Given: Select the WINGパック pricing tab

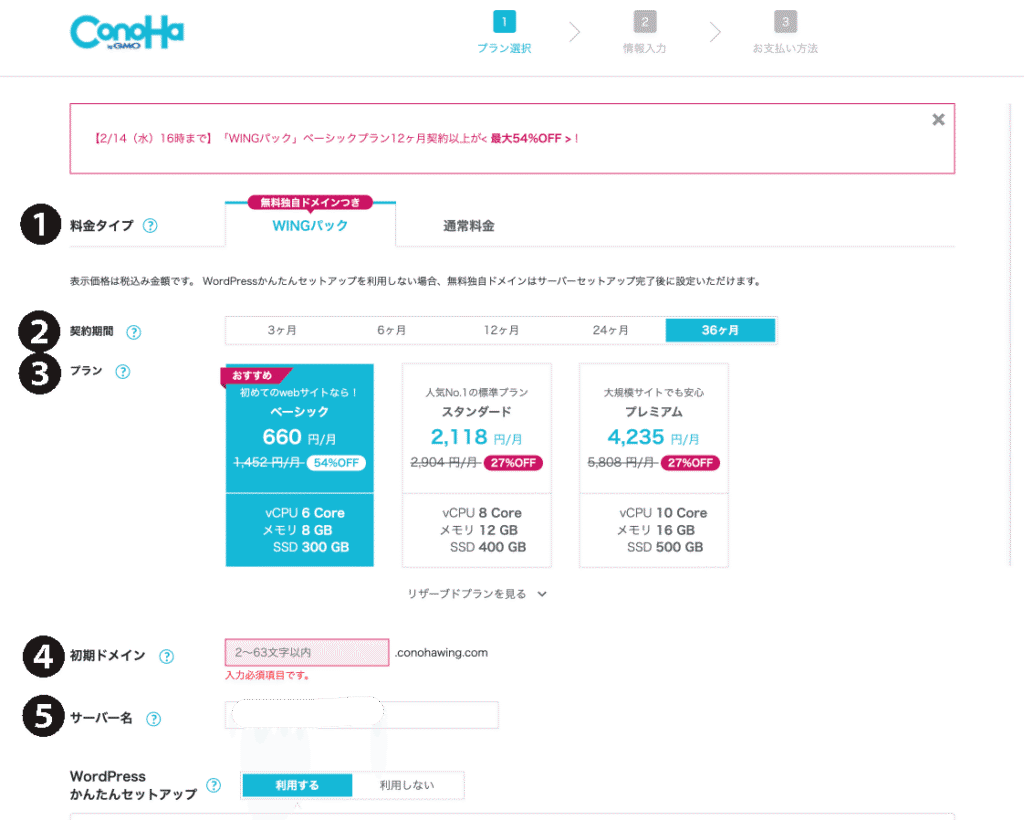Looking at the screenshot, I should (x=310, y=226).
